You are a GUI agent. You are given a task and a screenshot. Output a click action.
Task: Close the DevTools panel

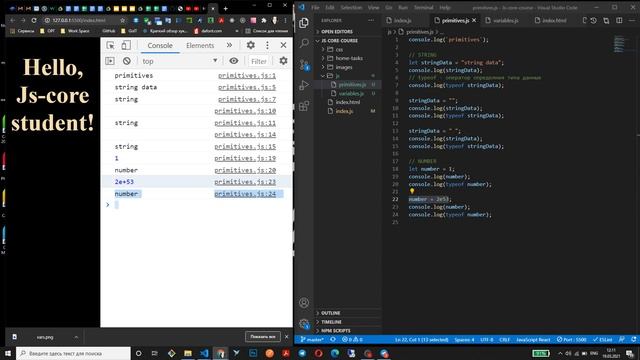tap(283, 45)
